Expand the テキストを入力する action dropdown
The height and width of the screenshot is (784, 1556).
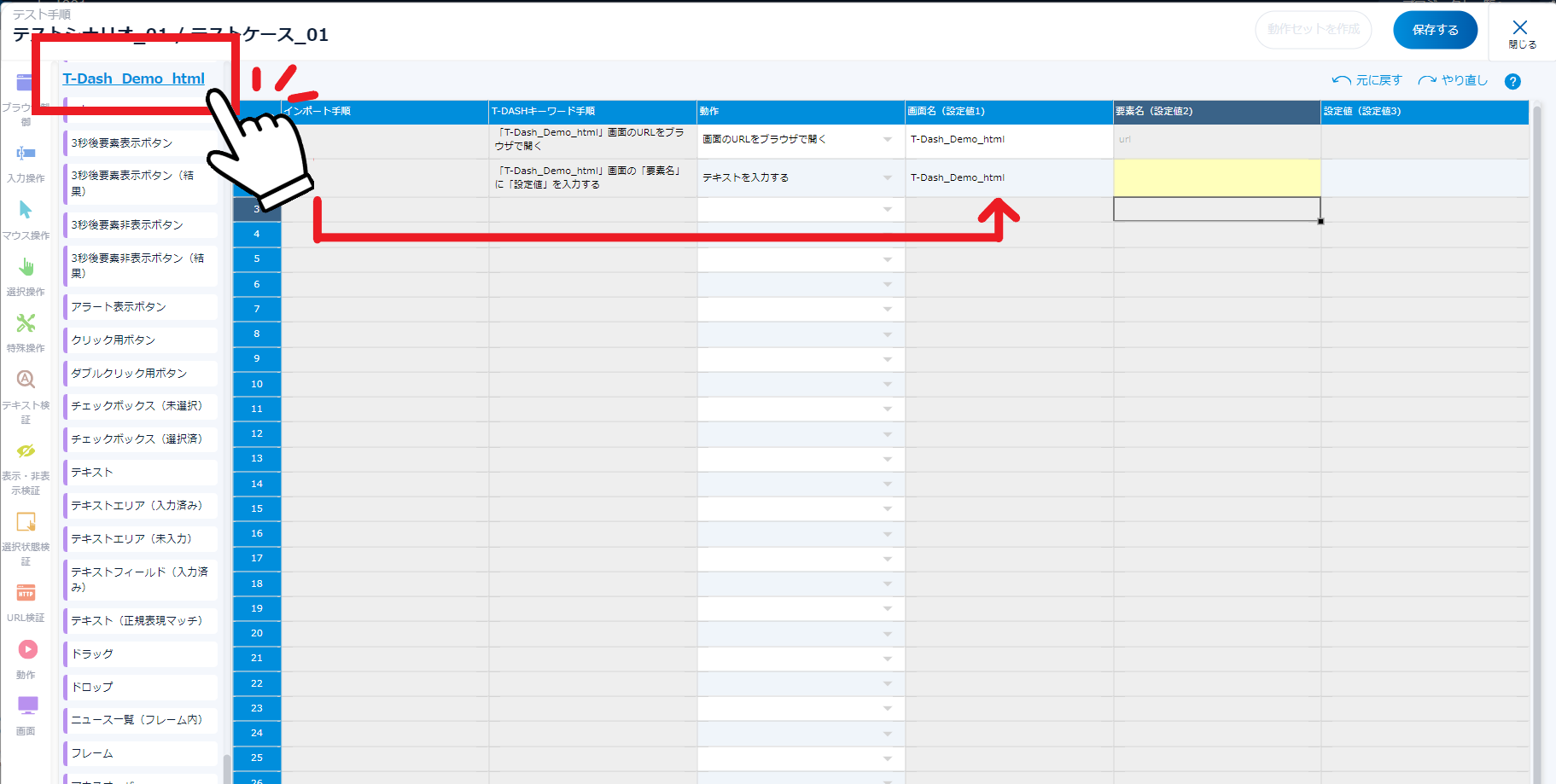pos(888,178)
